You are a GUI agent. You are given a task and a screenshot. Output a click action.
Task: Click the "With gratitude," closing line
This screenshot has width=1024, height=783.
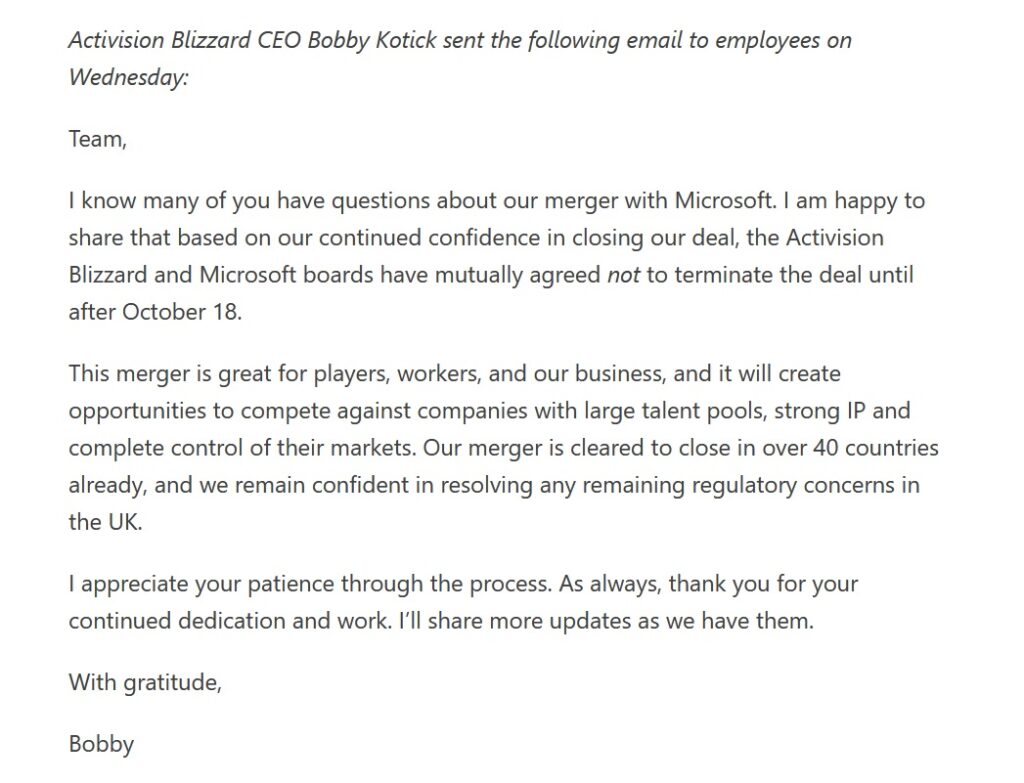(x=145, y=682)
